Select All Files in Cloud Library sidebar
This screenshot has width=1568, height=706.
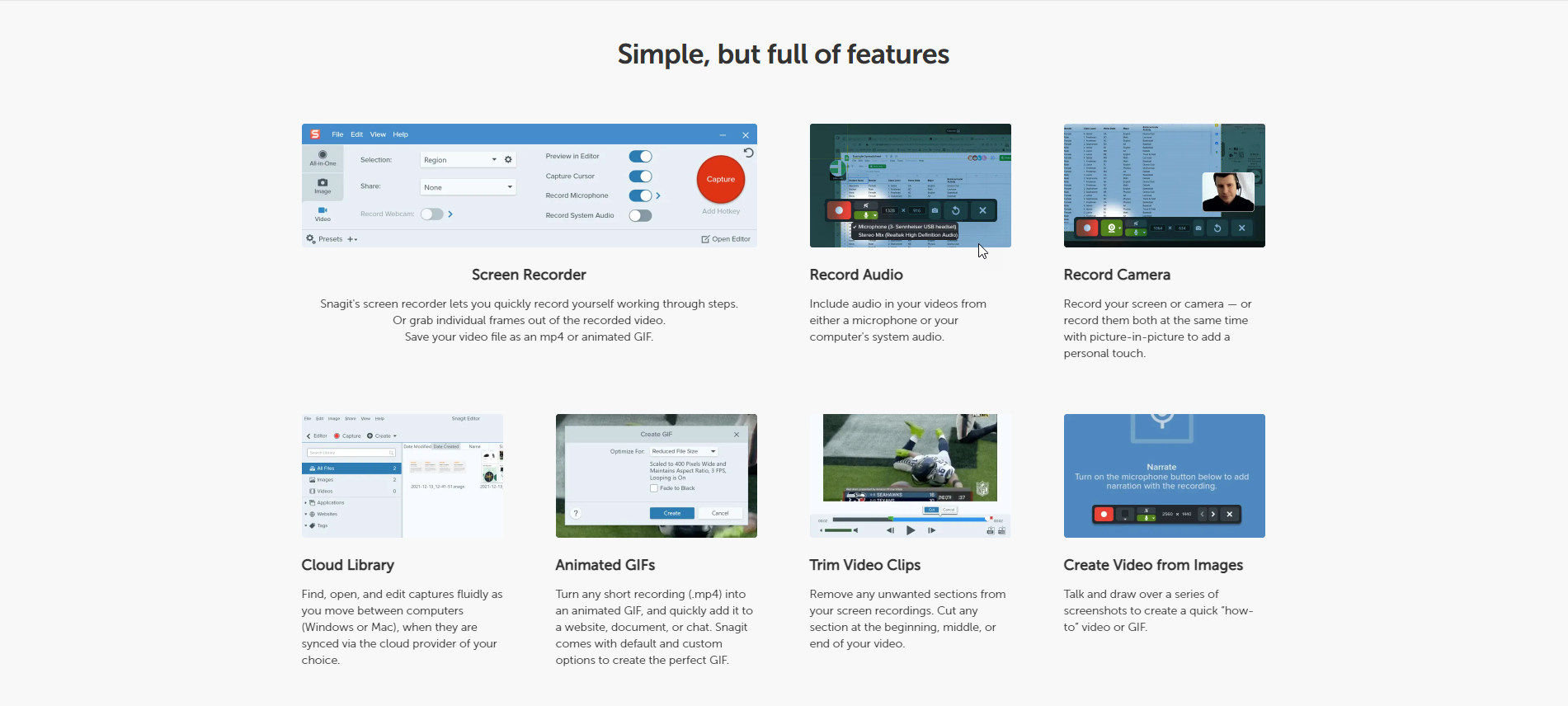pyautogui.click(x=351, y=468)
